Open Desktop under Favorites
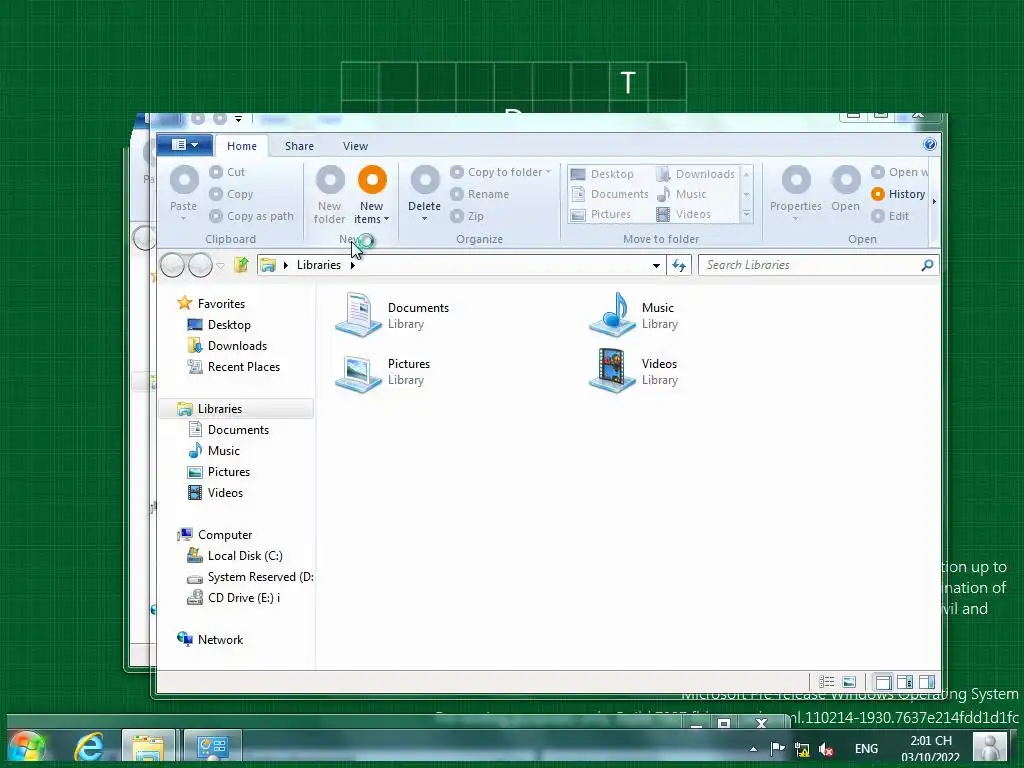This screenshot has height=768, width=1024. [219, 325]
